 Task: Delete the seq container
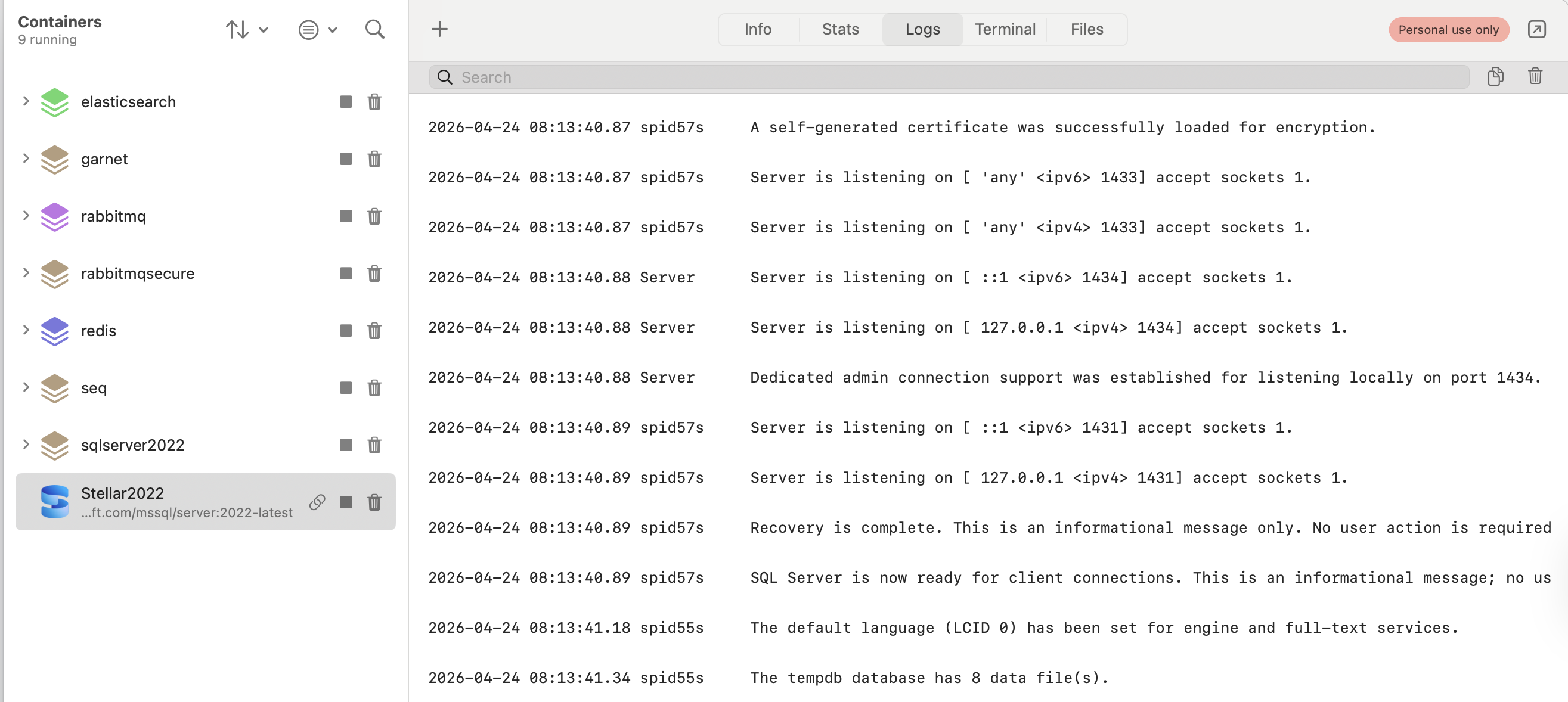[x=374, y=387]
